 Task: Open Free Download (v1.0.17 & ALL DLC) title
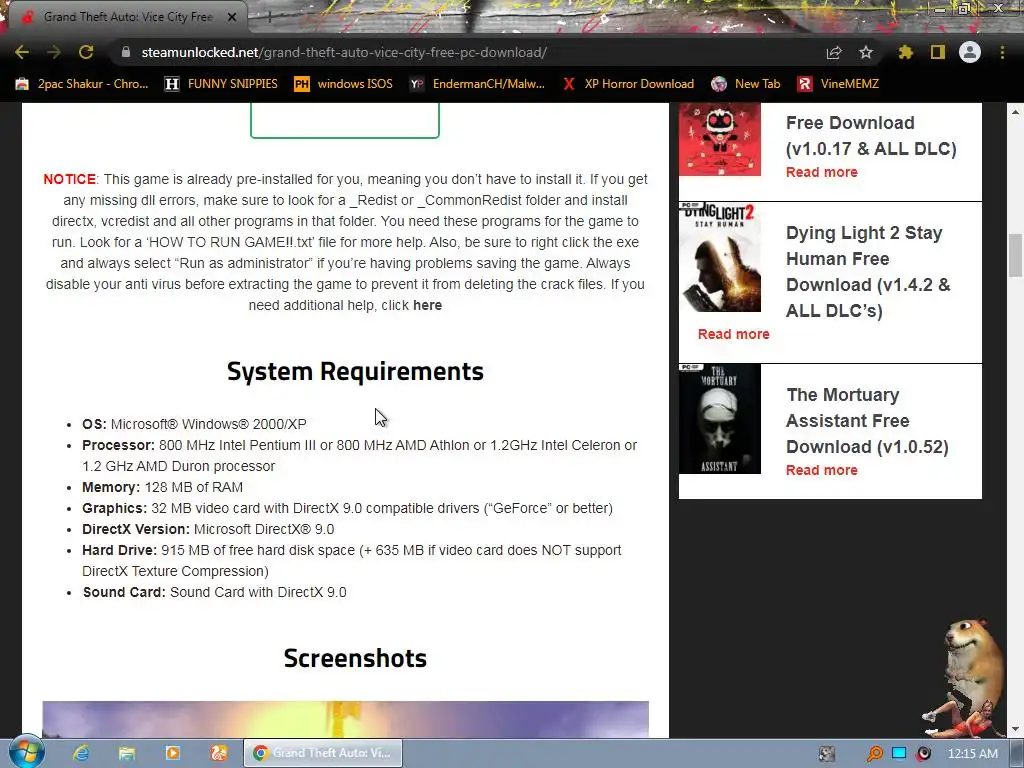[x=871, y=135]
